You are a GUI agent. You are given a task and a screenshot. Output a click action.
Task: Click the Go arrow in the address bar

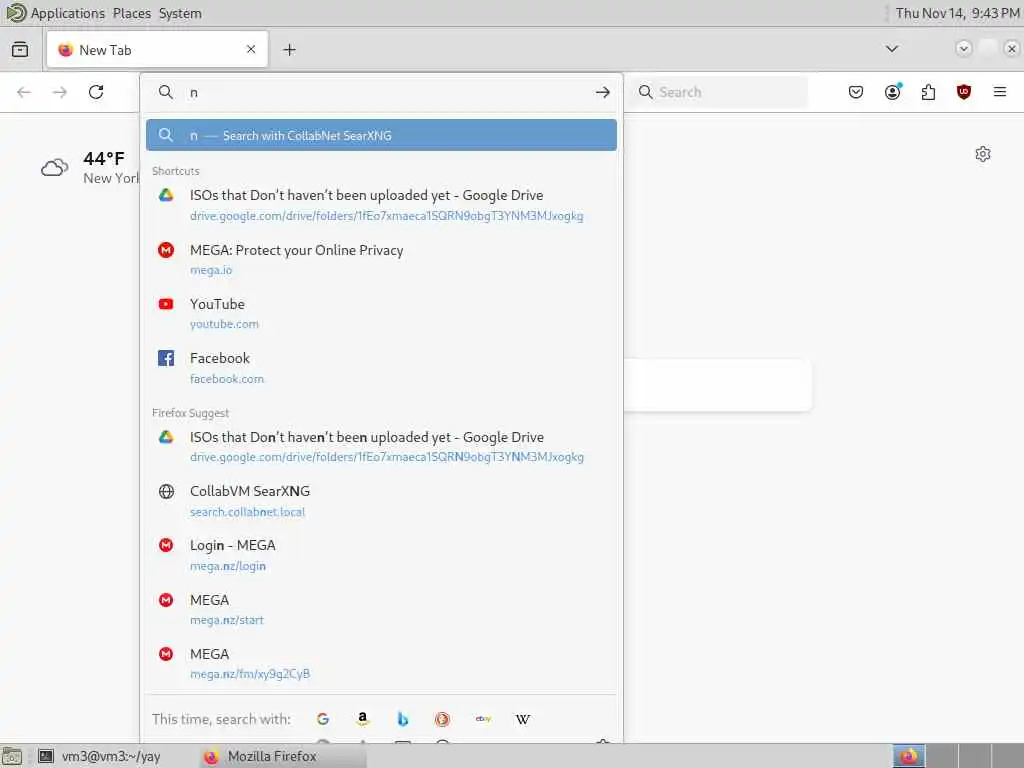click(603, 92)
